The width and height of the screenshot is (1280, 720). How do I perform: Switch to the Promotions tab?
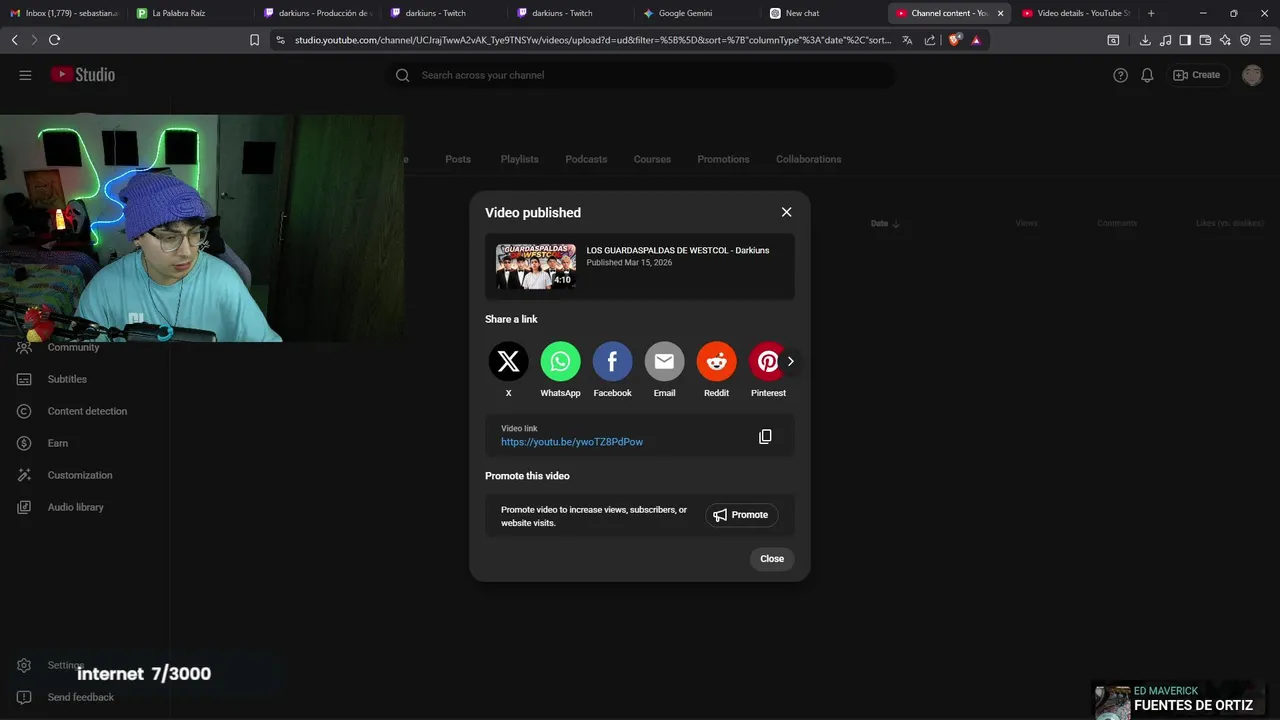pyautogui.click(x=723, y=159)
